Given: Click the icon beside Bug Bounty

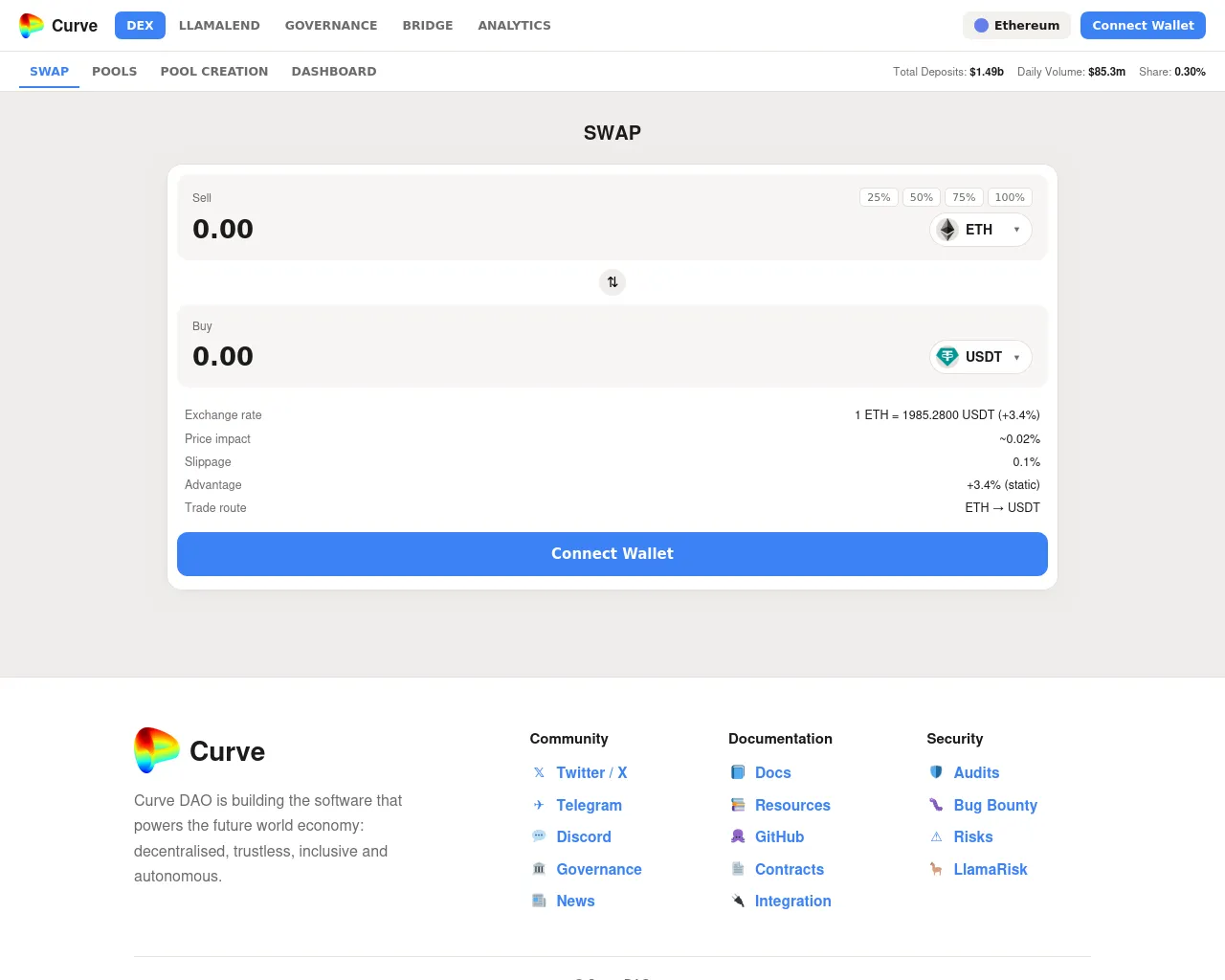Looking at the screenshot, I should 936,805.
